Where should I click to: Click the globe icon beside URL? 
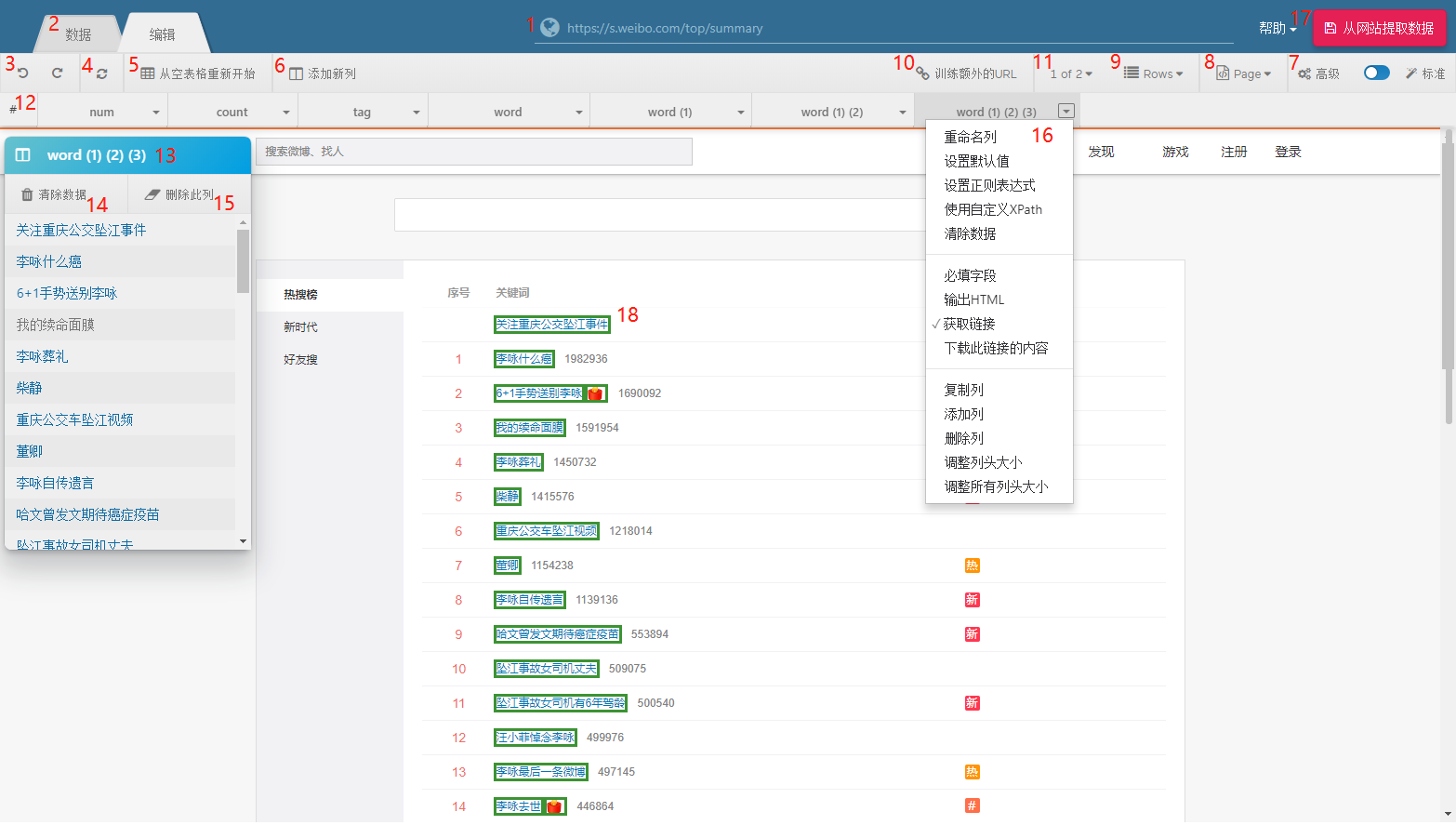(x=550, y=28)
